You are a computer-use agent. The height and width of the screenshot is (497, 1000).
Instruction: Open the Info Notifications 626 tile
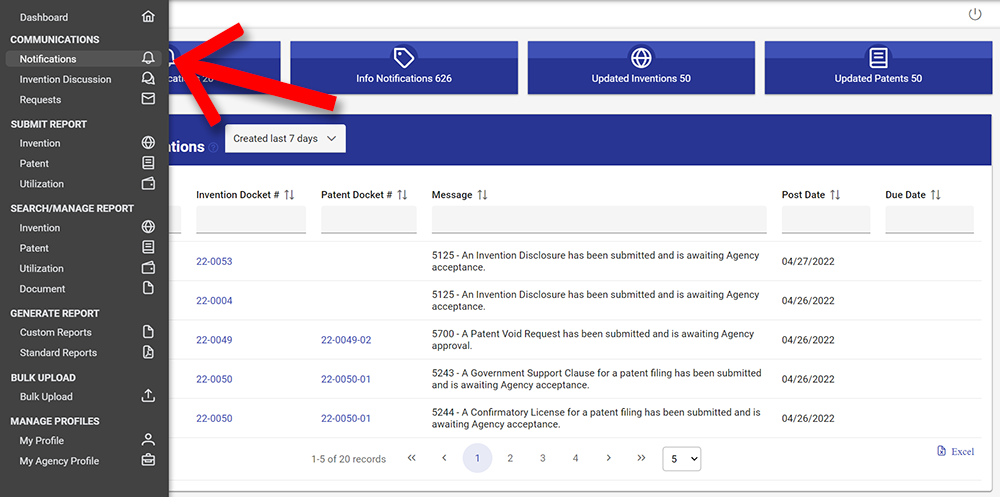tap(404, 68)
